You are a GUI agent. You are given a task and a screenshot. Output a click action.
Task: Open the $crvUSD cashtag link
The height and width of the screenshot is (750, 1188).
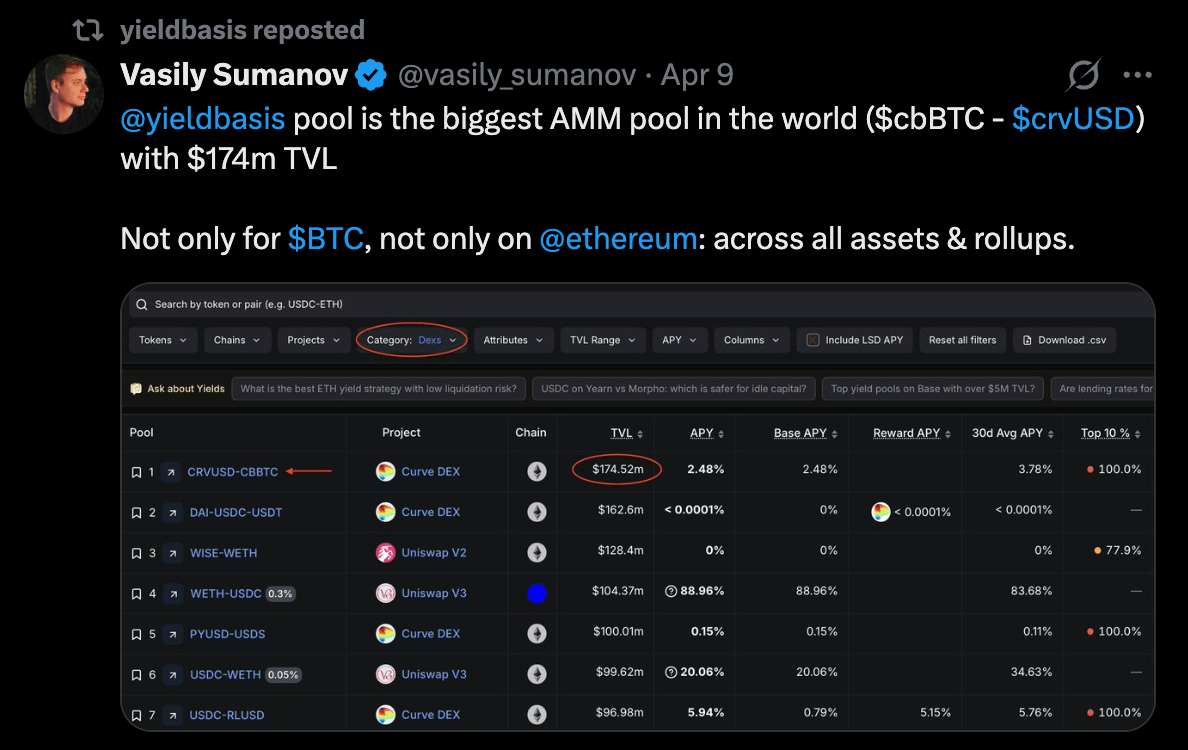point(1073,118)
